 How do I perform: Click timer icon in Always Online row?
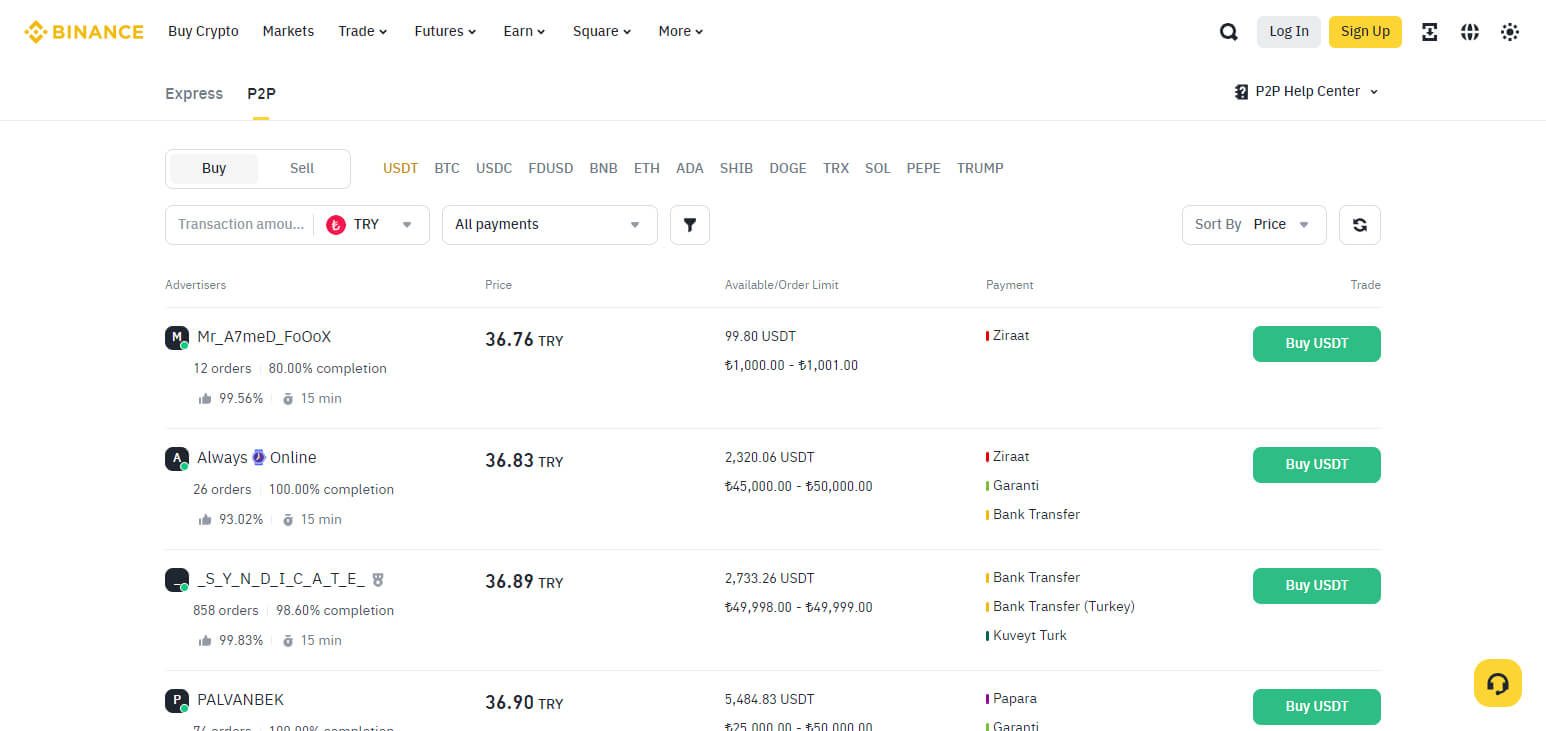tap(288, 520)
